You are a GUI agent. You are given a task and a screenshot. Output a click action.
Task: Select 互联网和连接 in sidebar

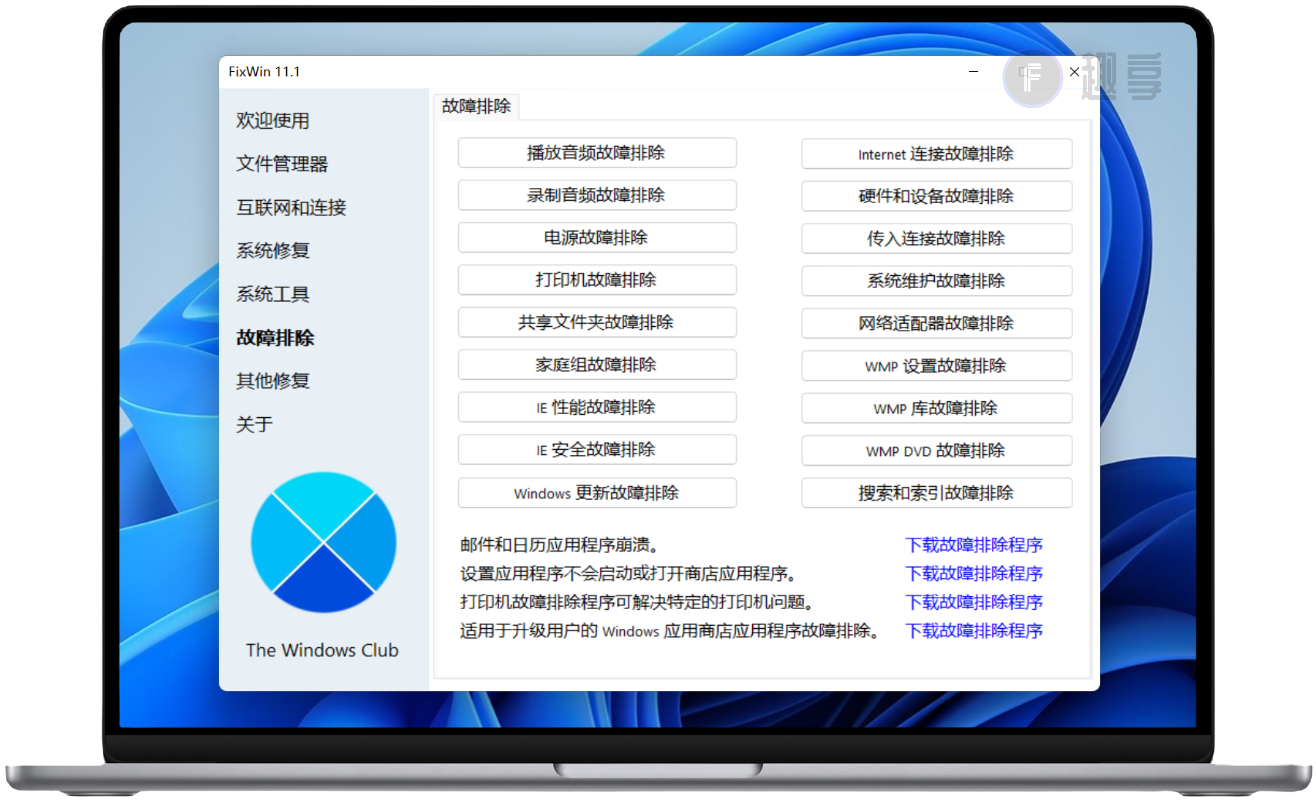(x=291, y=208)
